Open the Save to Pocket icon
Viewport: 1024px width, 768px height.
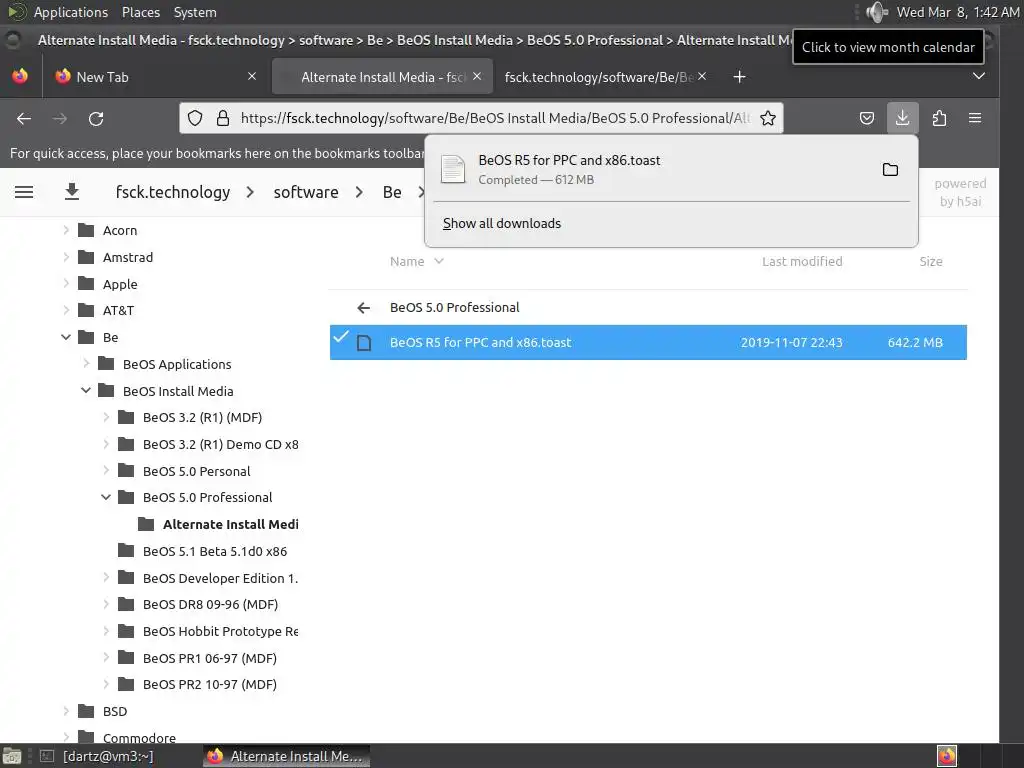pos(867,118)
